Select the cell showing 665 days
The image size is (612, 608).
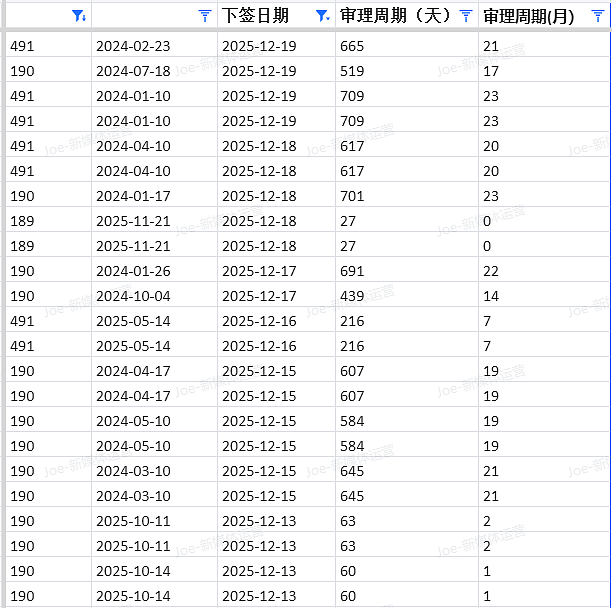[407, 46]
